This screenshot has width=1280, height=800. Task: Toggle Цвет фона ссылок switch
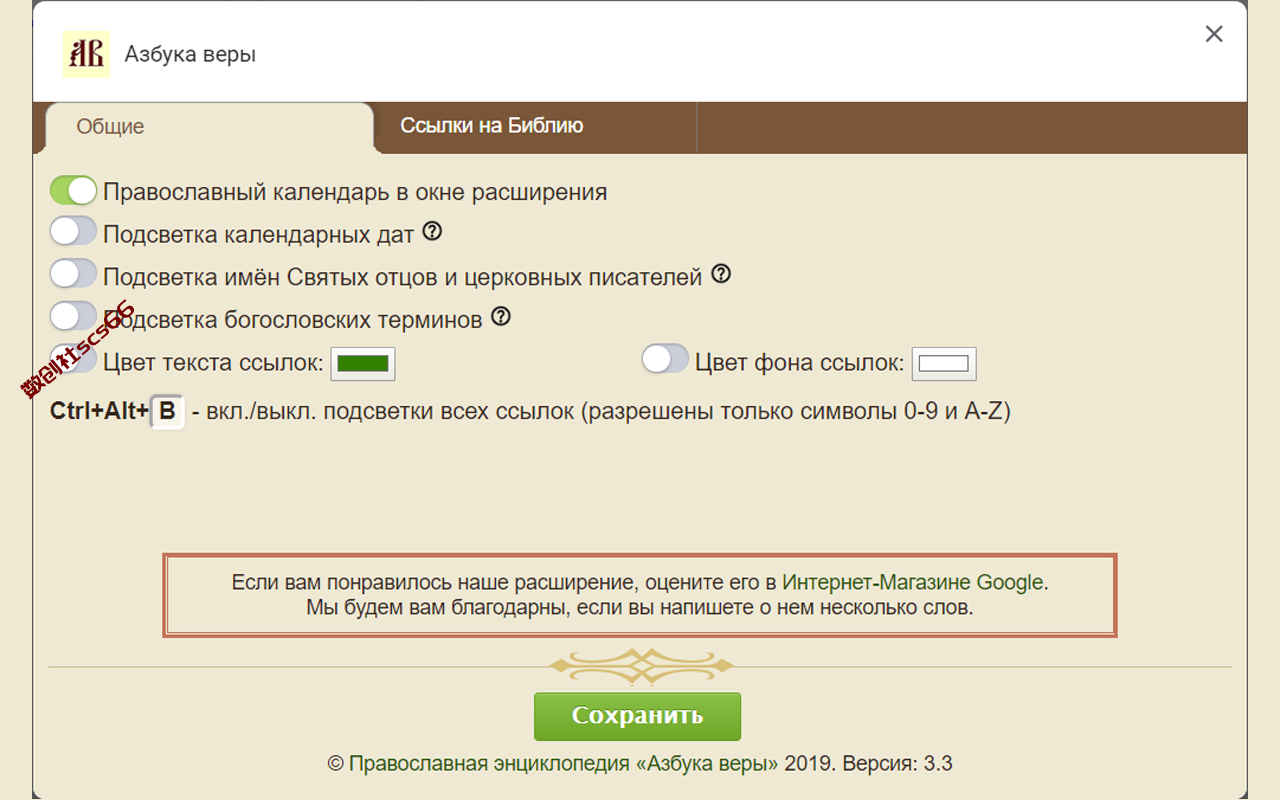point(665,358)
